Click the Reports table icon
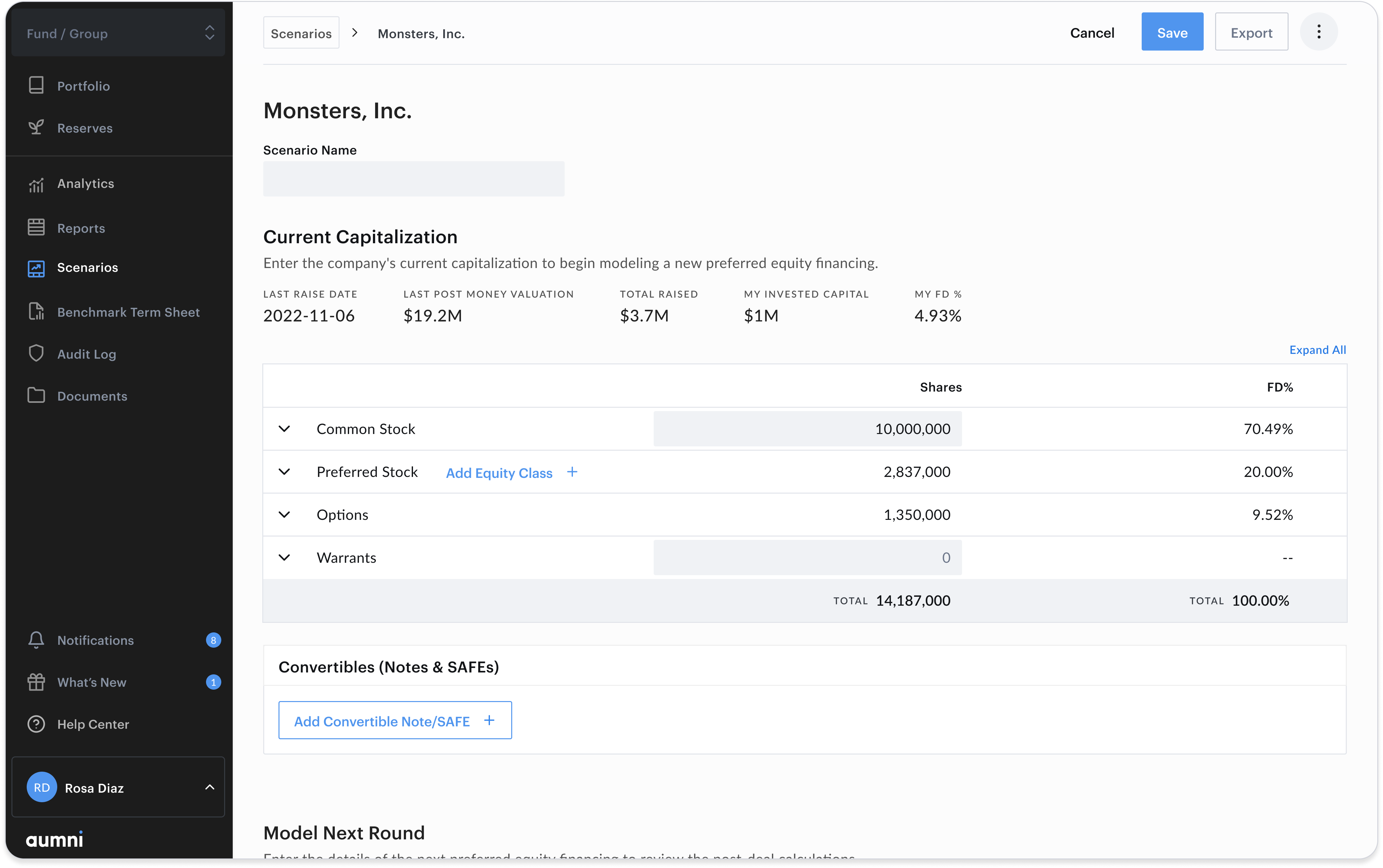This screenshot has height=868, width=1383. (x=36, y=227)
